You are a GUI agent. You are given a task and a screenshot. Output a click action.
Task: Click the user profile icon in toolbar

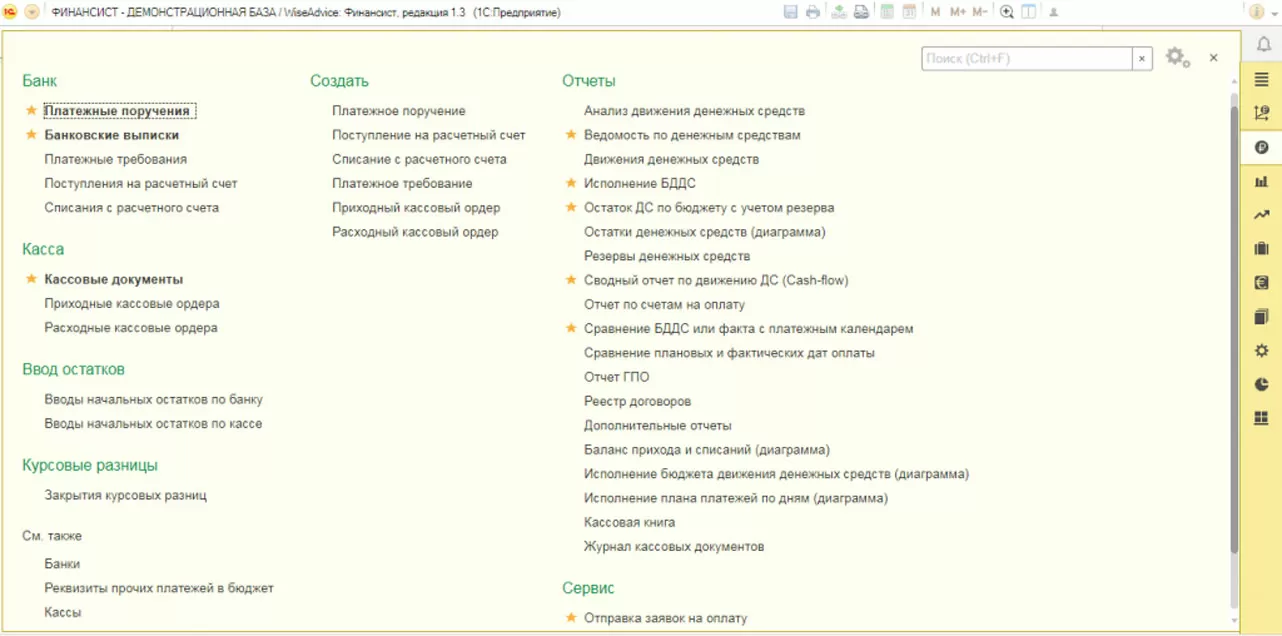1053,12
